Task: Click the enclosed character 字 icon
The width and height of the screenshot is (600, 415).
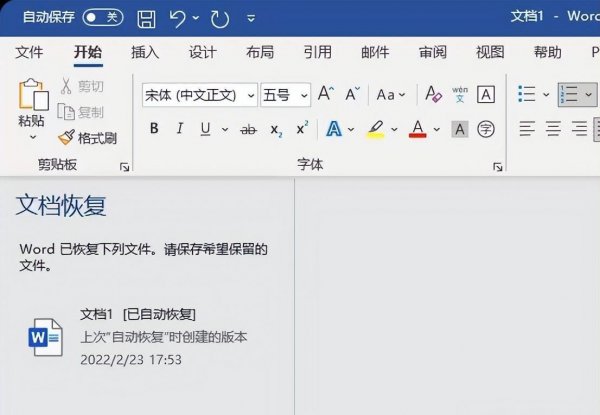Action: [x=486, y=129]
